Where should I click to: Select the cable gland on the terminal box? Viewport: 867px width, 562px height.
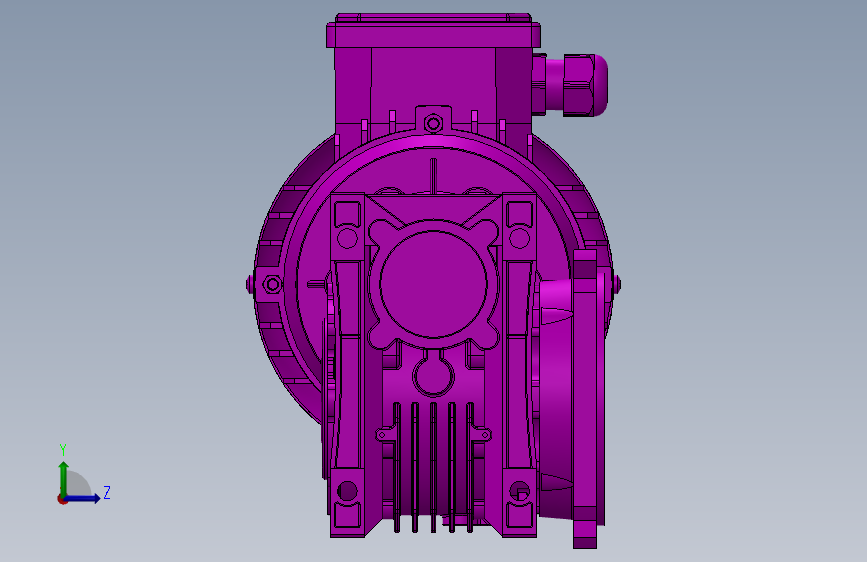[572, 85]
